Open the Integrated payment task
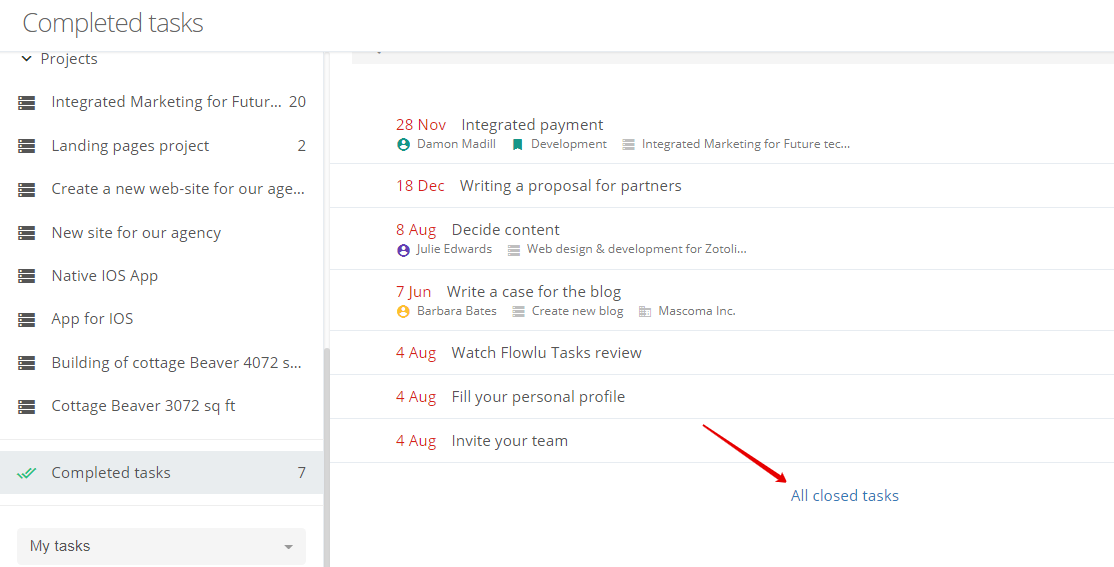The height and width of the screenshot is (567, 1114). [x=532, y=125]
